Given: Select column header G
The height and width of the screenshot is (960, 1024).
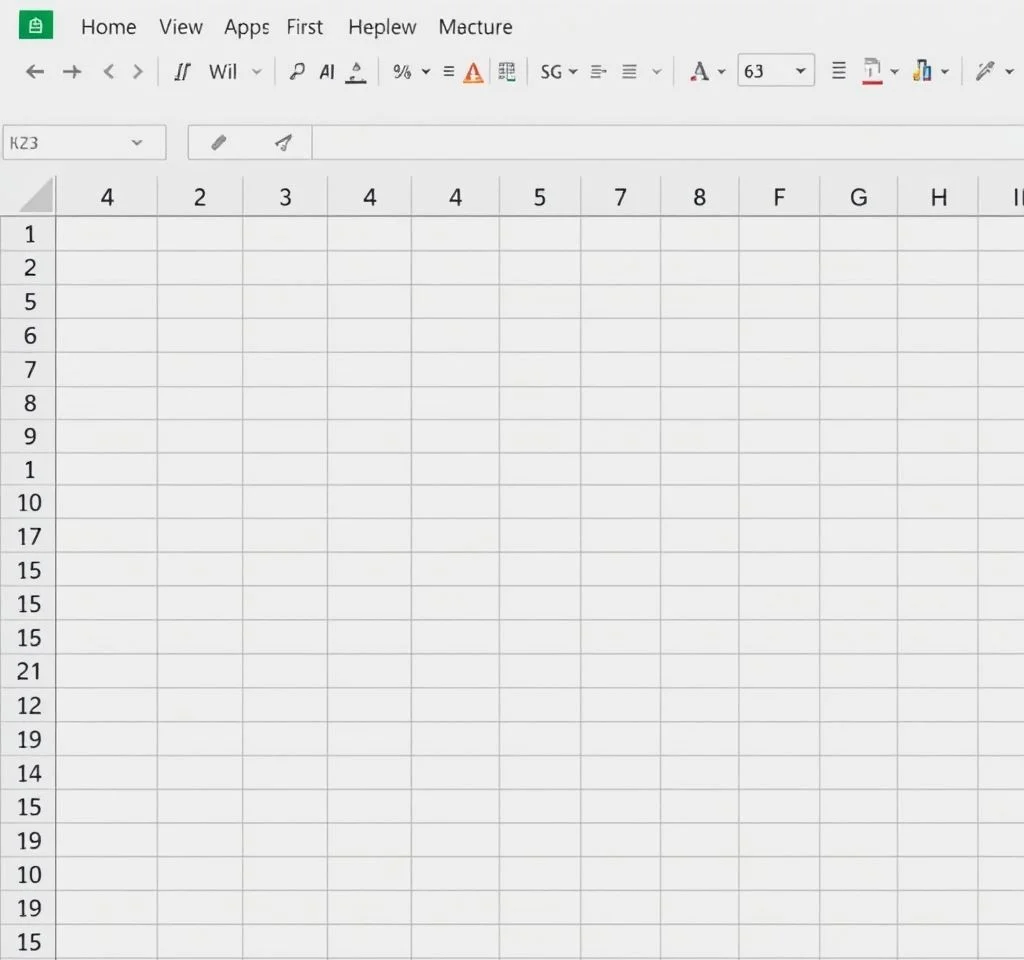Looking at the screenshot, I should coord(858,197).
